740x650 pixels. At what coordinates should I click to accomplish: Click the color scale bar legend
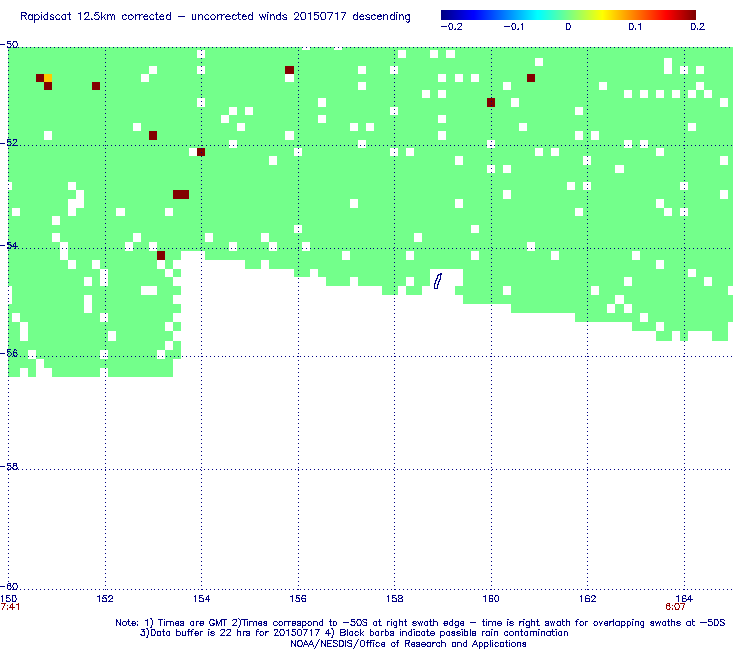coord(568,15)
